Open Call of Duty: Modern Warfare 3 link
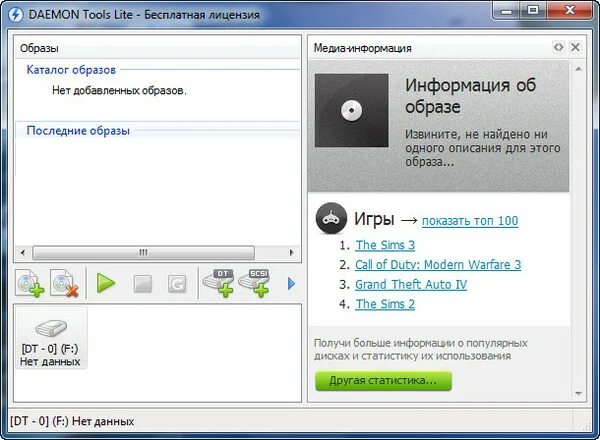The image size is (600, 440). 438,264
